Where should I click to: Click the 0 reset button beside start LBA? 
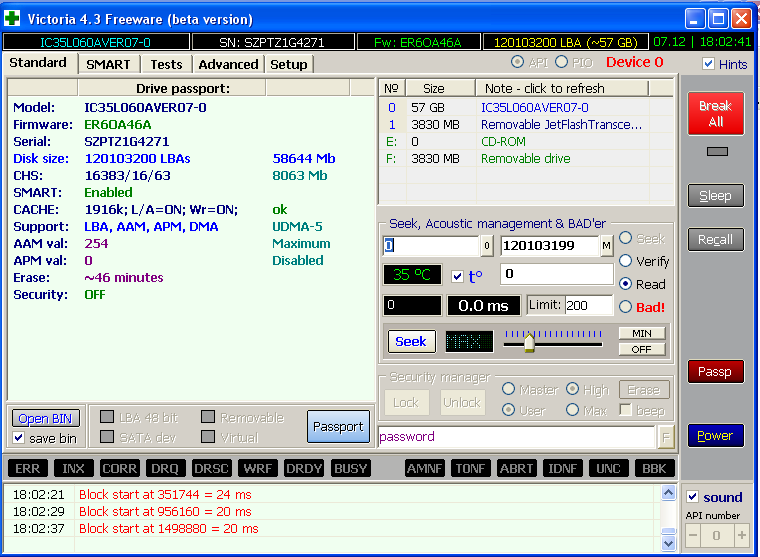(x=487, y=246)
